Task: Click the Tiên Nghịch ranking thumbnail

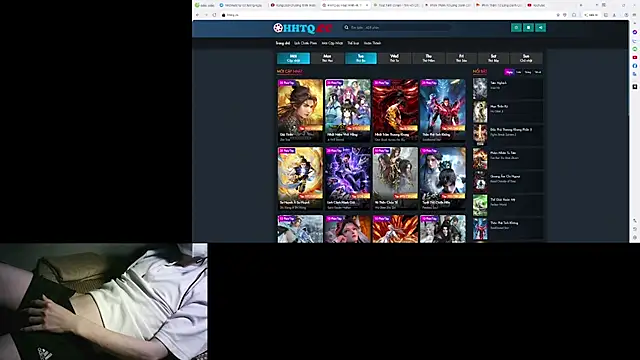Action: (480, 88)
